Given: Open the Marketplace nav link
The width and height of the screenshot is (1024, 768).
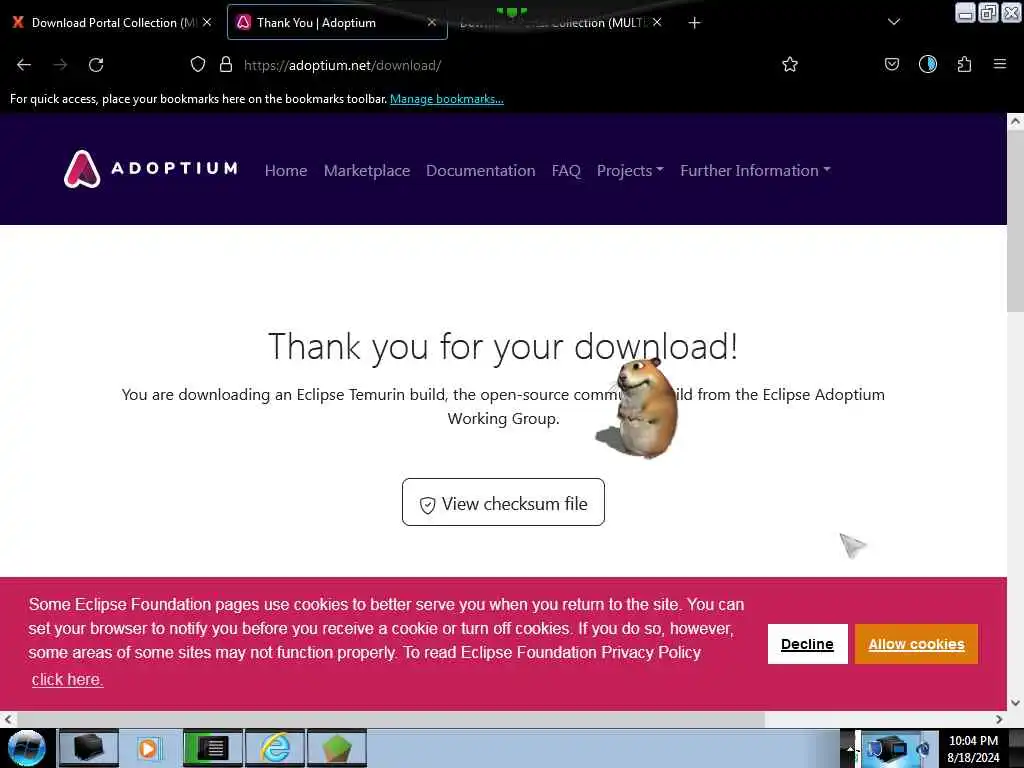Looking at the screenshot, I should [x=367, y=170].
